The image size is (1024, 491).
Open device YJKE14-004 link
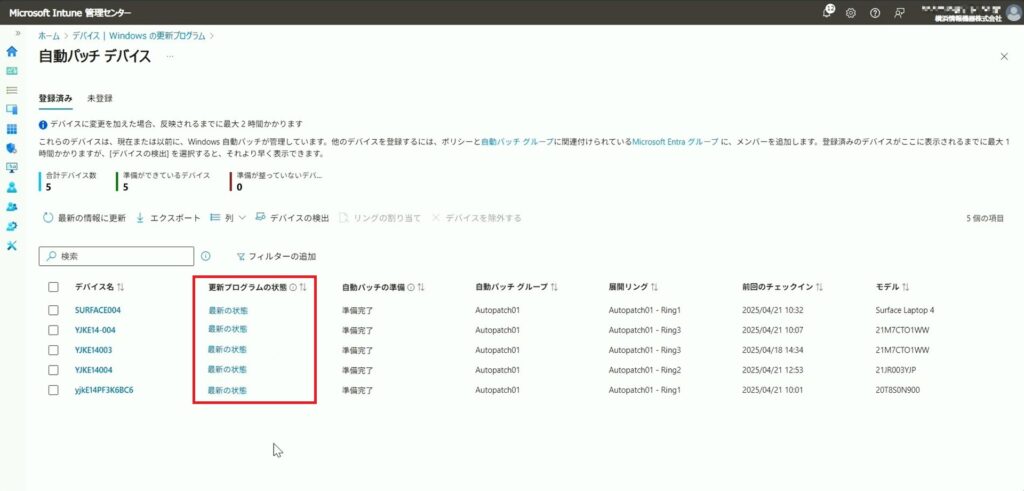click(95, 330)
